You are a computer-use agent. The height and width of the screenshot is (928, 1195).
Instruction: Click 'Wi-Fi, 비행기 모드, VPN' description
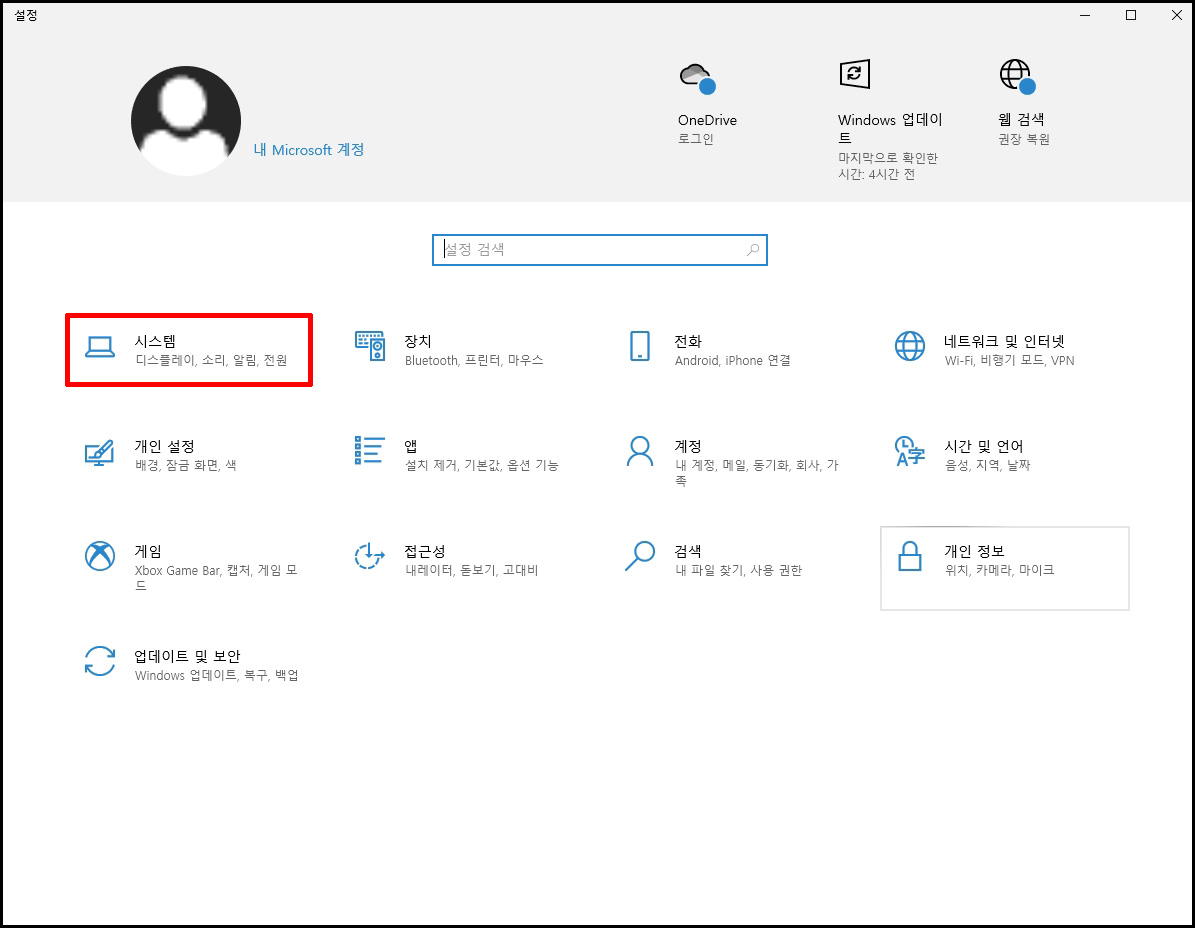point(1009,360)
